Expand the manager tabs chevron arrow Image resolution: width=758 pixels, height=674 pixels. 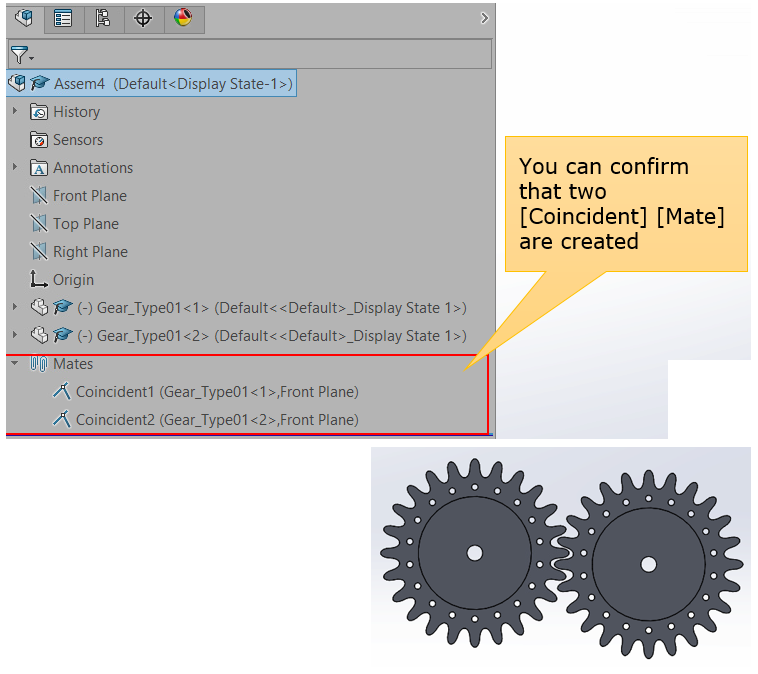tap(484, 18)
